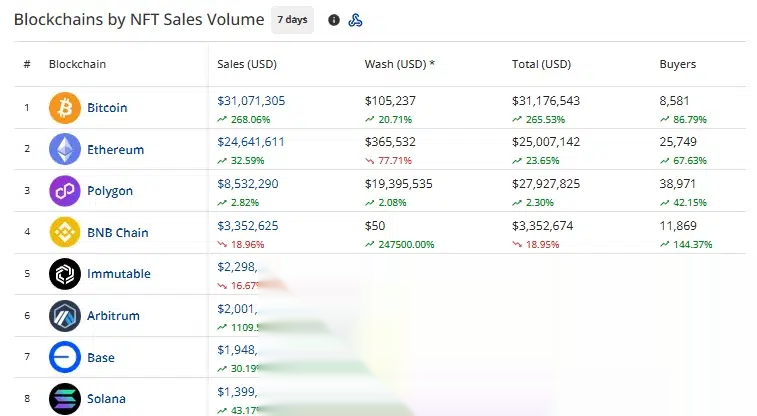Click the Immutable logo icon
757x416 pixels.
[x=65, y=274]
